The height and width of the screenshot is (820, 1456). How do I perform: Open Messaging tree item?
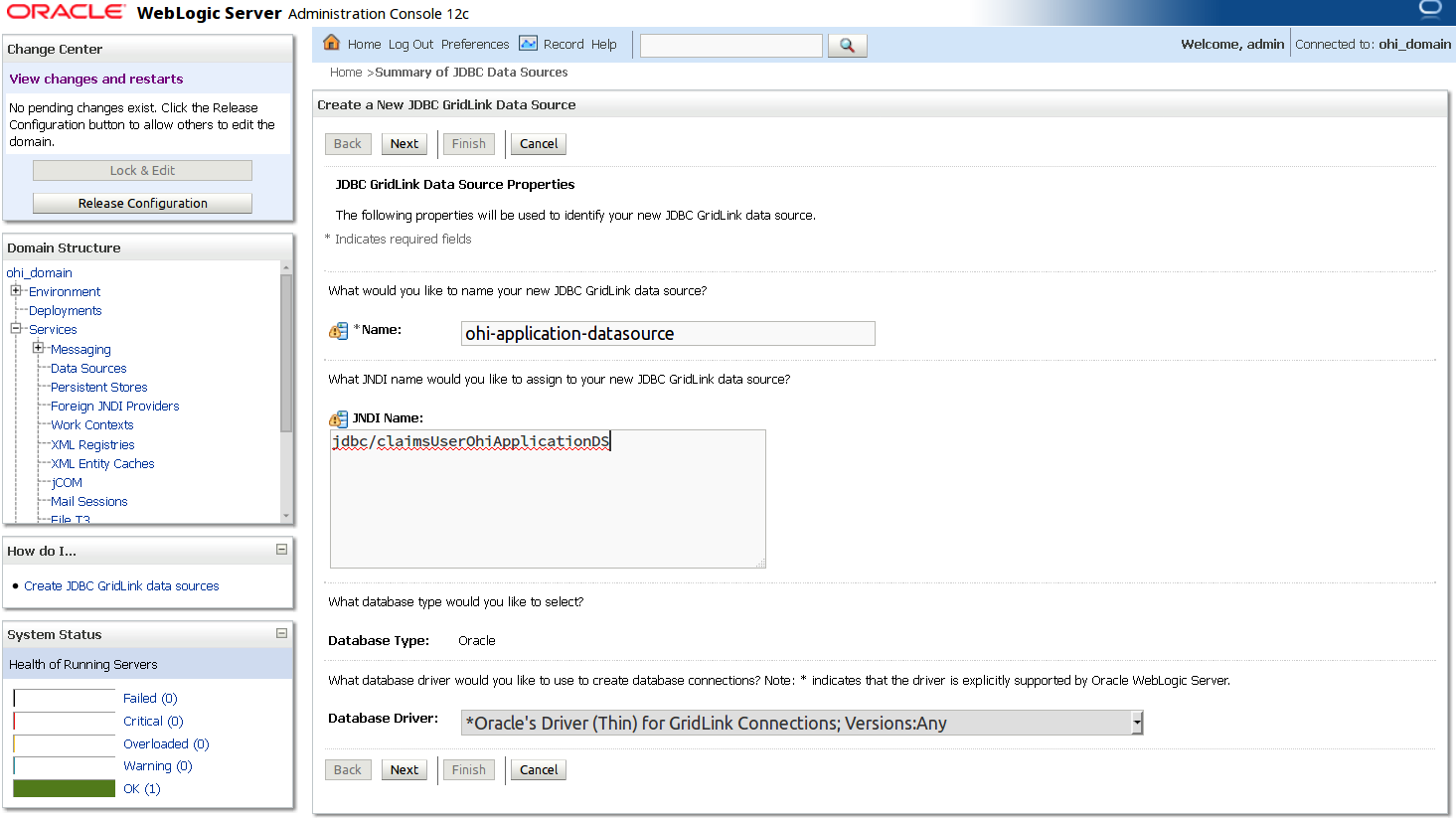81,350
